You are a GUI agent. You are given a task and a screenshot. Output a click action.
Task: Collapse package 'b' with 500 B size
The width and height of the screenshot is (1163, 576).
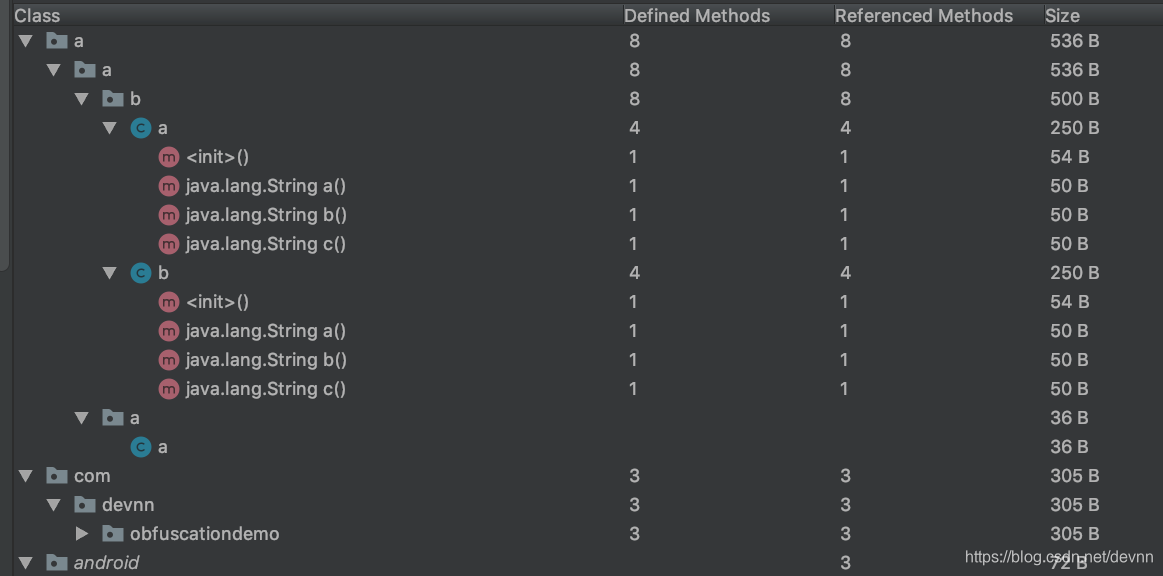(82, 99)
